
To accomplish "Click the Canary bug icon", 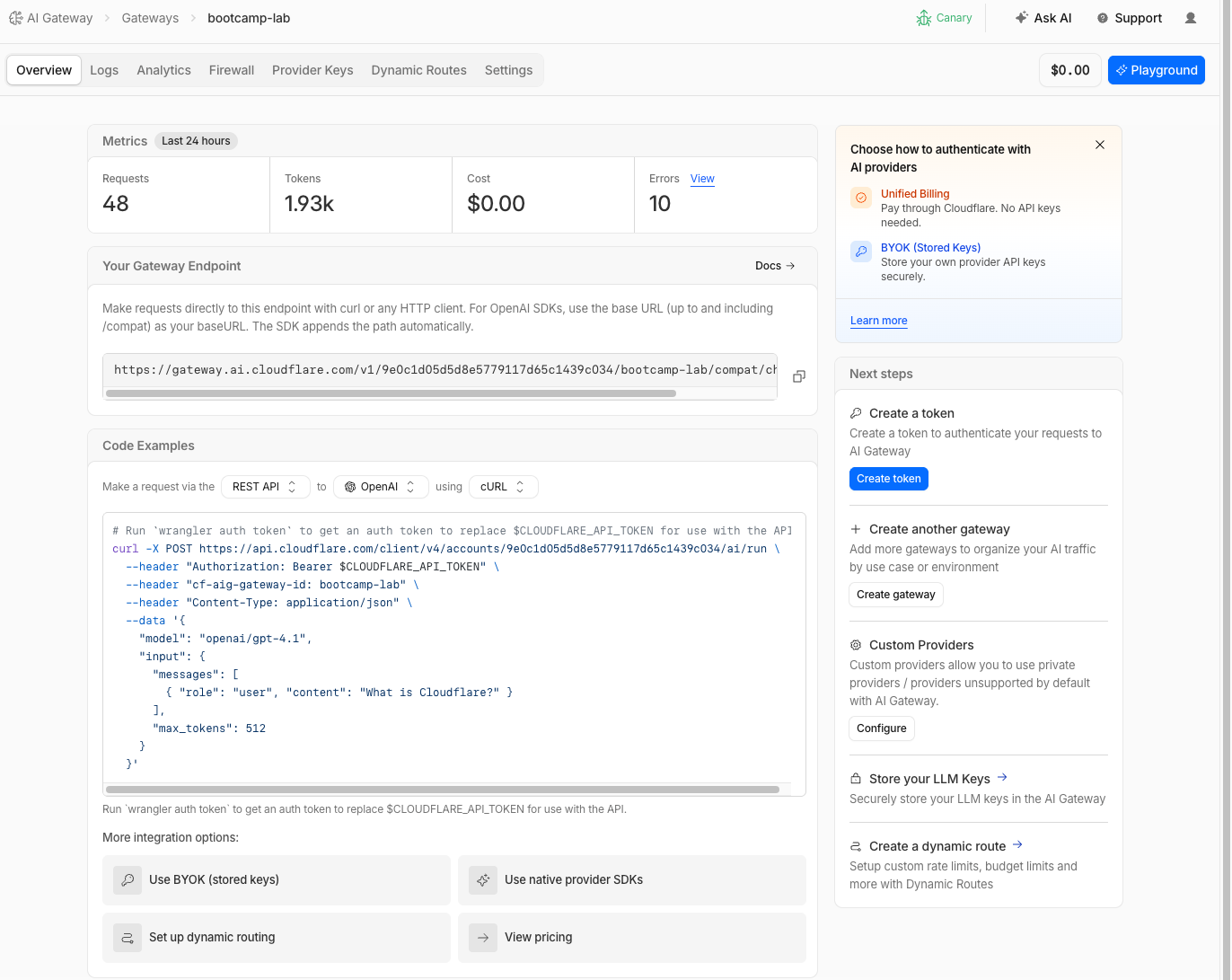I will pos(924,18).
